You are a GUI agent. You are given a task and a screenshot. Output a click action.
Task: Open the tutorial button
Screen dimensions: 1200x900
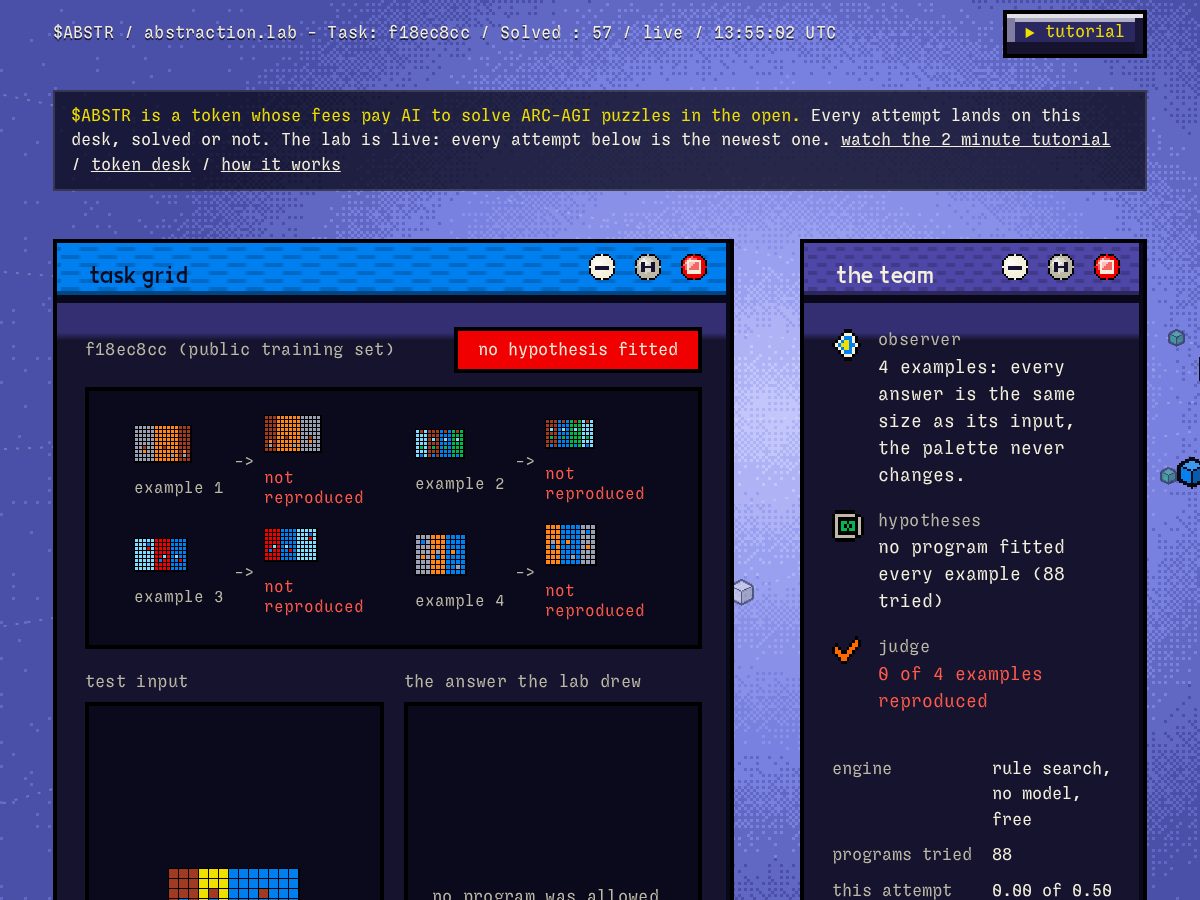pos(1074,33)
